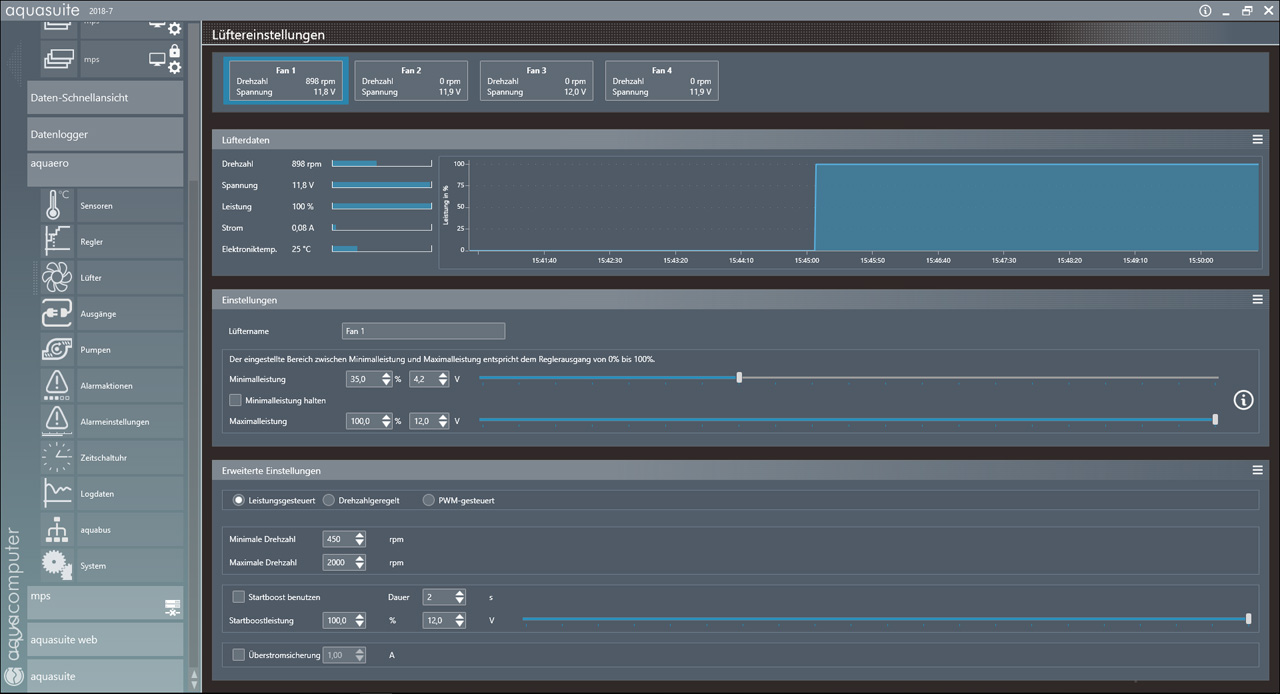Image resolution: width=1280 pixels, height=694 pixels.
Task: Adjust Maximalleistung voltage stepper arrows
Action: pyautogui.click(x=444, y=421)
